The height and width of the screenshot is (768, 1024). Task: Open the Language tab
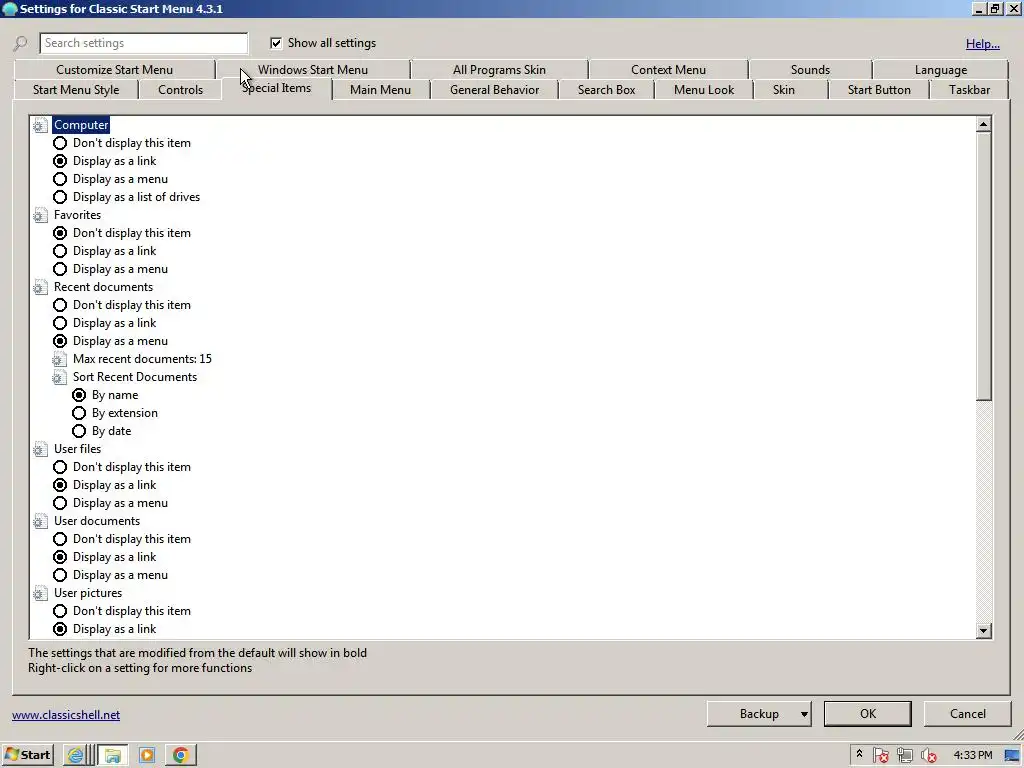(x=940, y=70)
